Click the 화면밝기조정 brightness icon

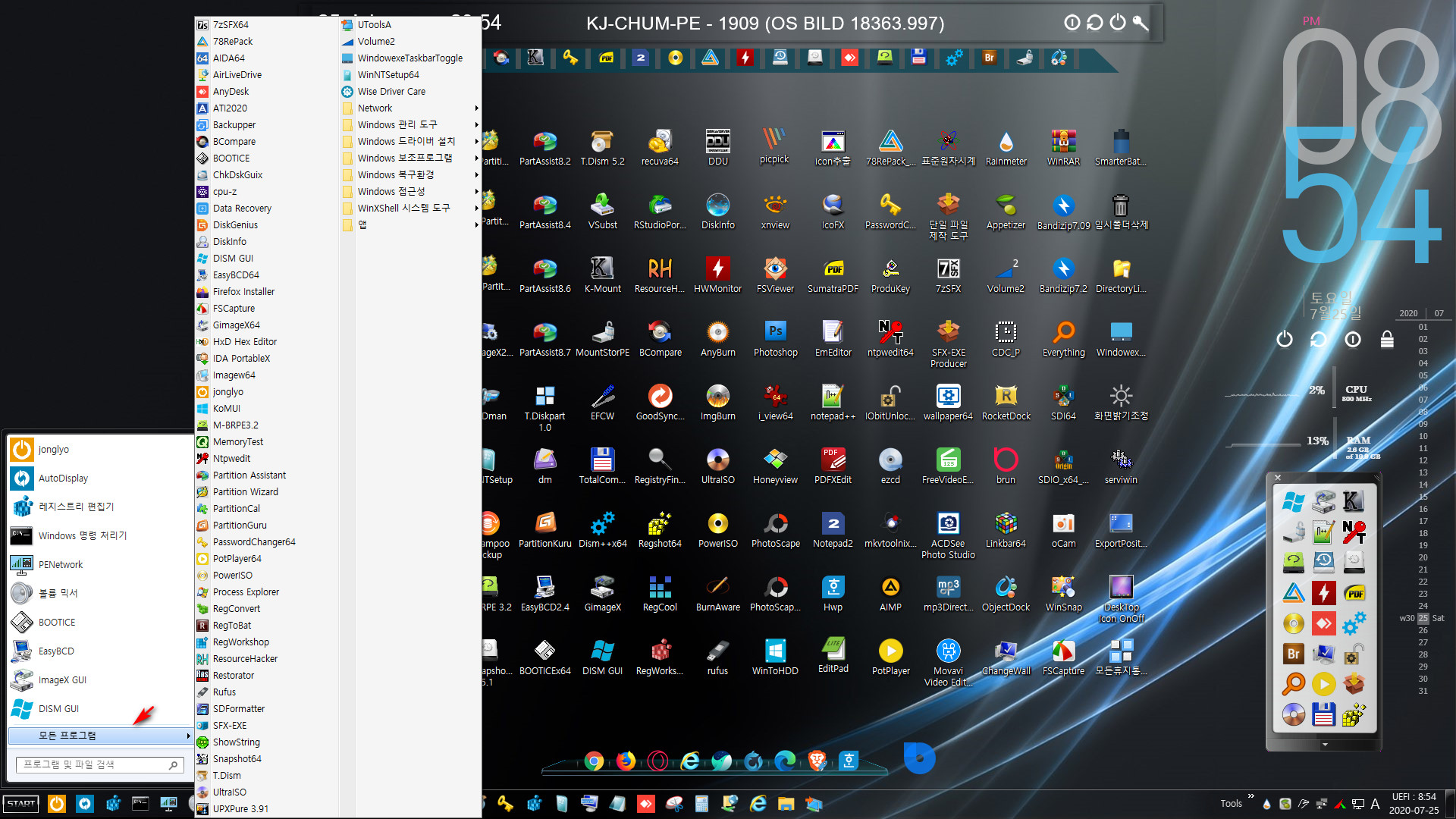(x=1121, y=402)
